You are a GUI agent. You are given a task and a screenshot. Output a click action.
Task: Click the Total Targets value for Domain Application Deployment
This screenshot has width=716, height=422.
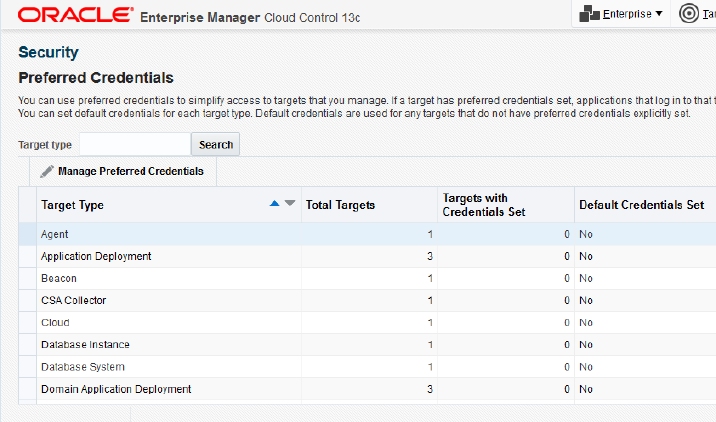pyautogui.click(x=430, y=389)
